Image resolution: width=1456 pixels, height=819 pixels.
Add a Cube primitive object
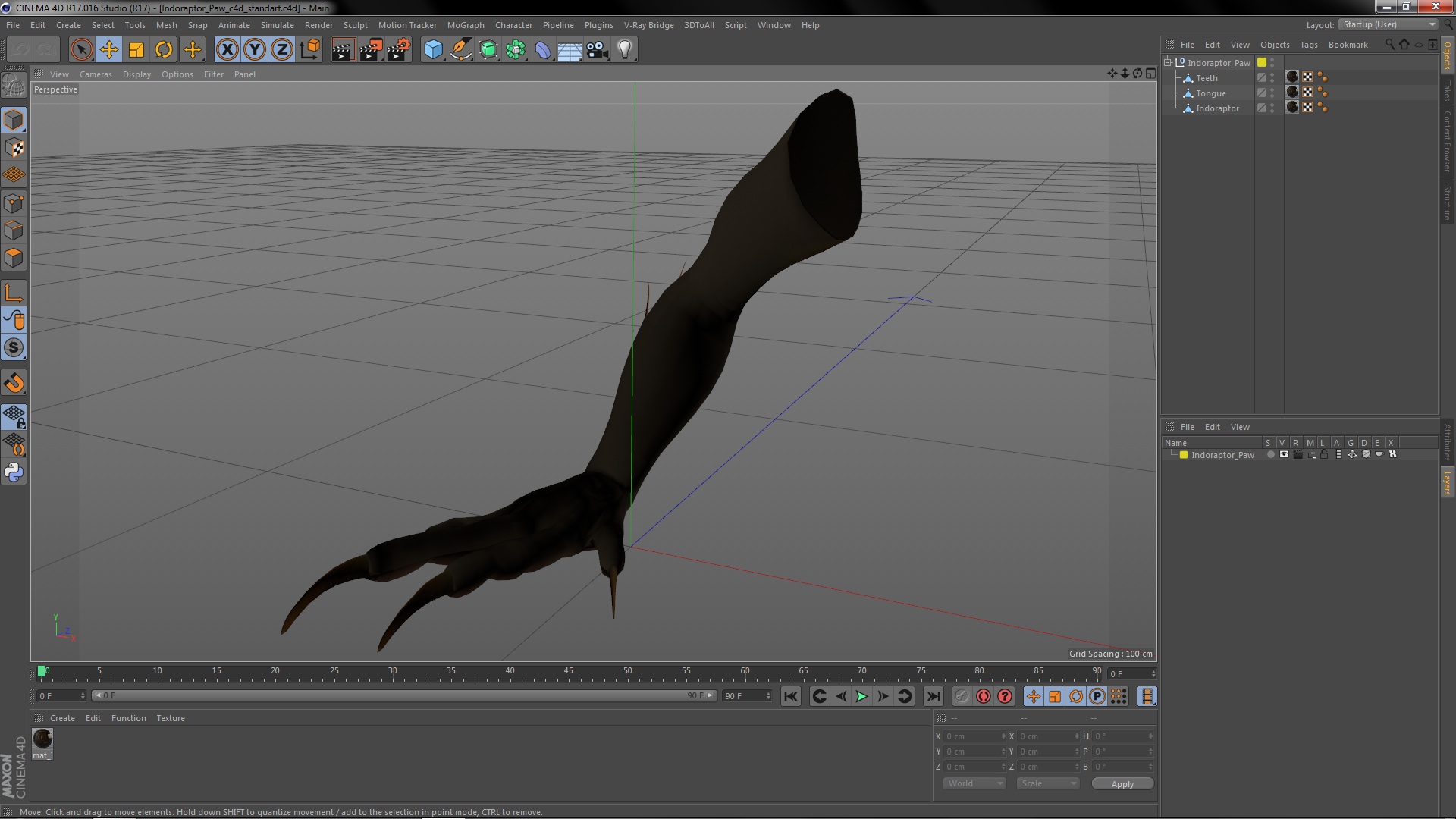[433, 50]
